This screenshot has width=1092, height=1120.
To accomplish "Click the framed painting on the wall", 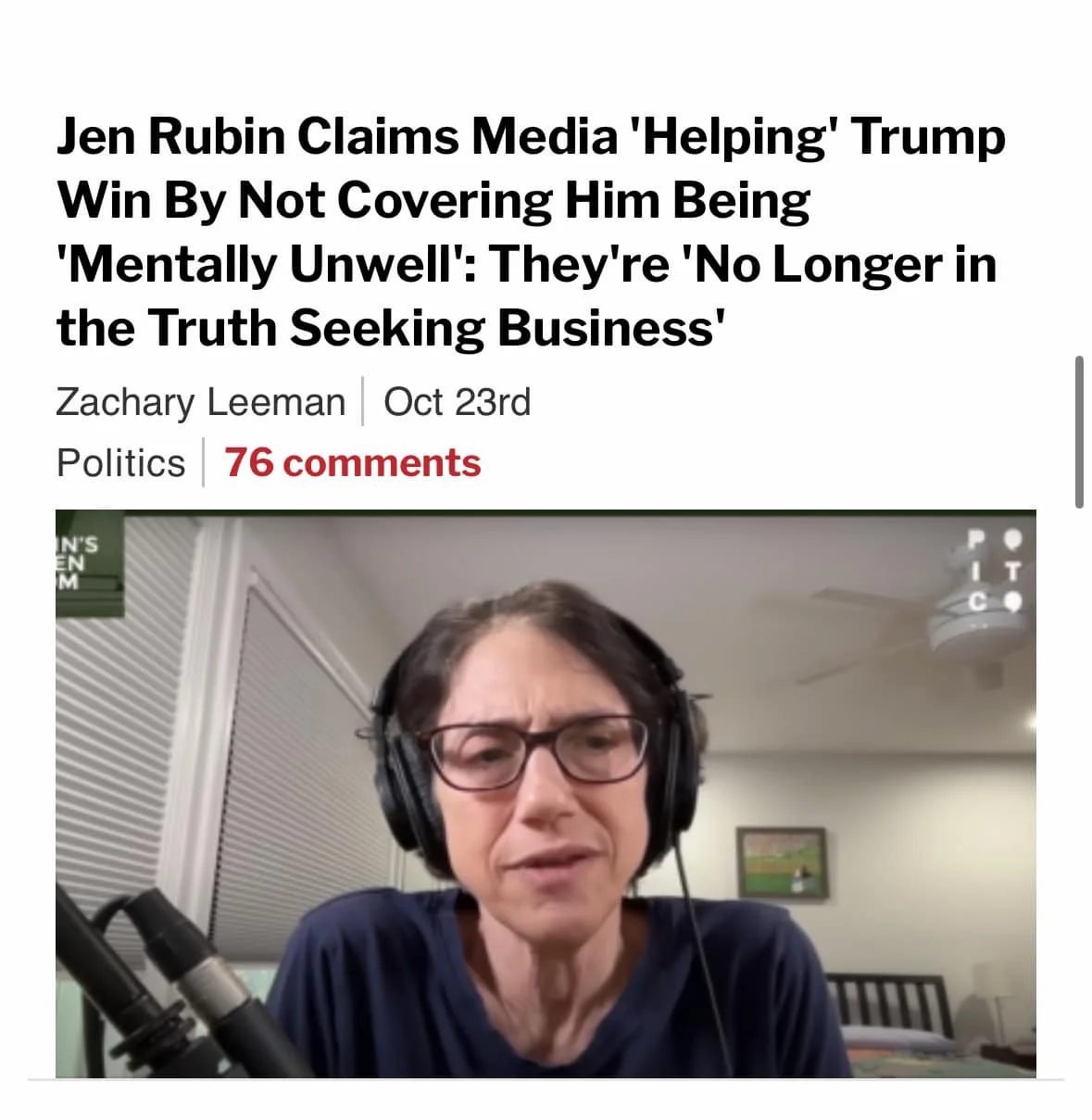I will pyautogui.click(x=782, y=862).
